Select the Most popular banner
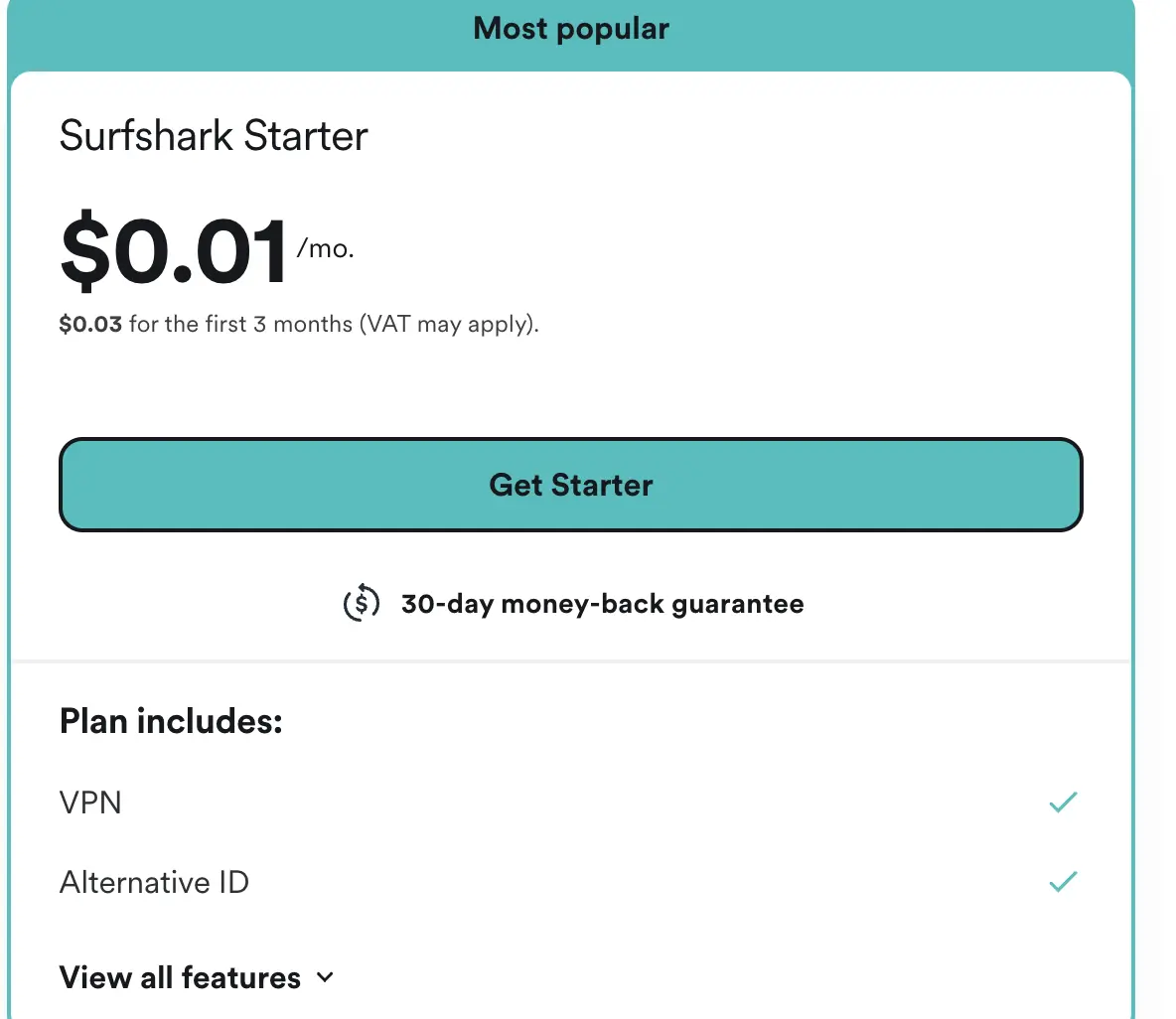The width and height of the screenshot is (1176, 1019). tap(571, 30)
